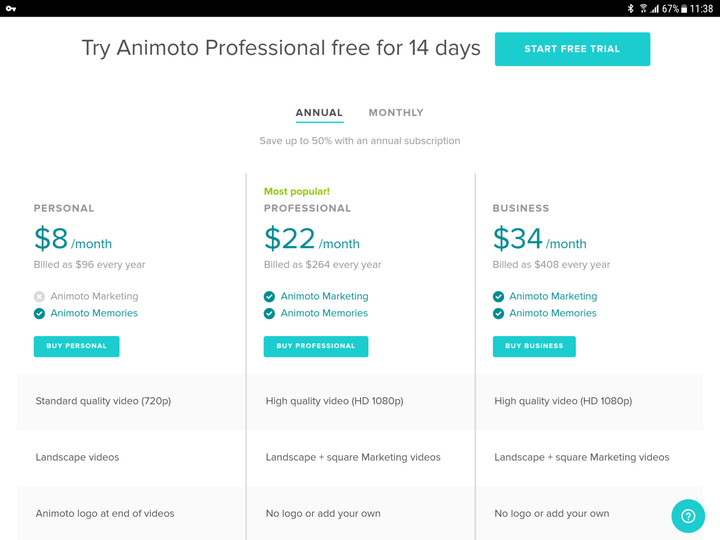Start the free 14-day trial

572,49
